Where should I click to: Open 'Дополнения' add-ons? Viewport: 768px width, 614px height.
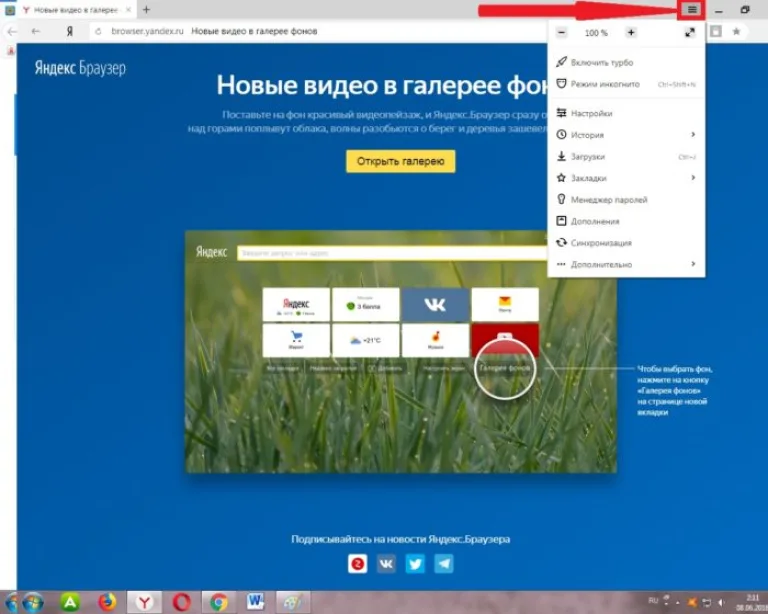626,221
